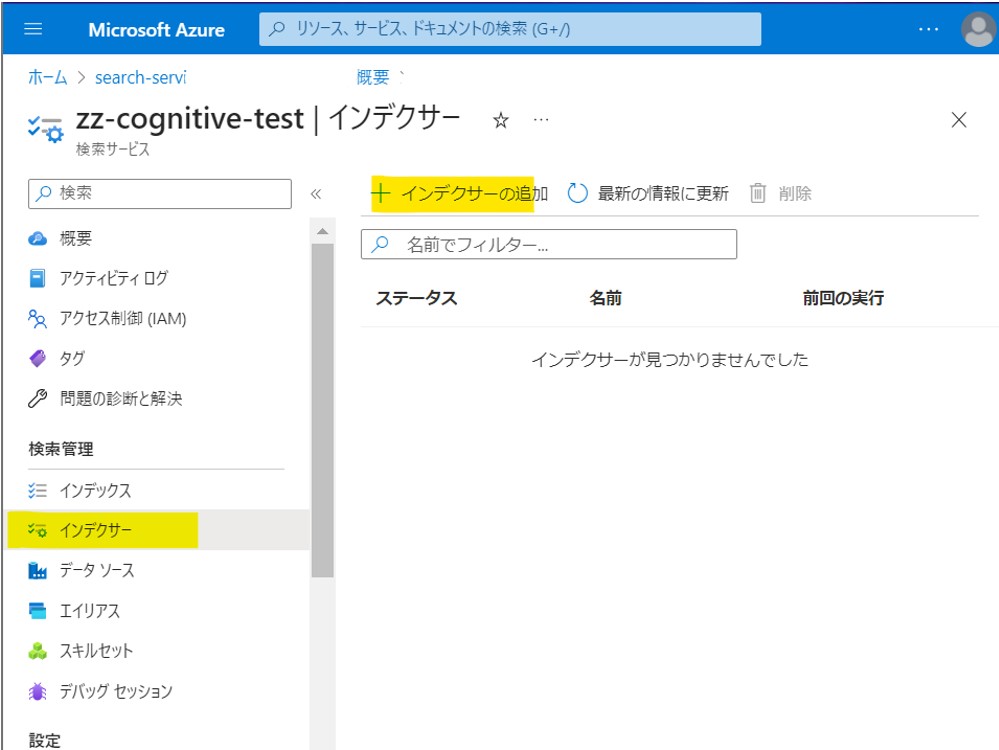The width and height of the screenshot is (999, 750).
Task: Click magnifier icon in sidebar search
Action: pyautogui.click(x=43, y=193)
